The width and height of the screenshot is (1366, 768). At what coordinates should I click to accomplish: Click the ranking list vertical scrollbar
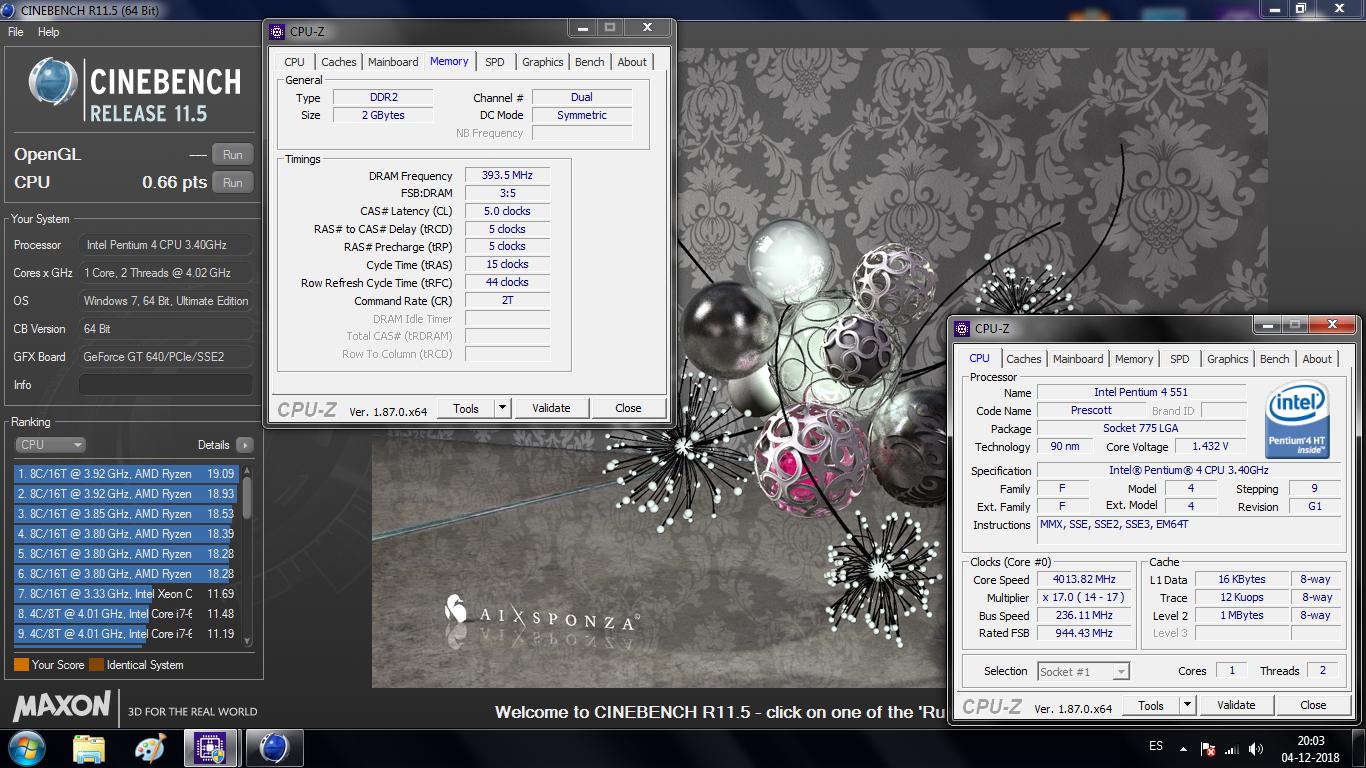[247, 555]
